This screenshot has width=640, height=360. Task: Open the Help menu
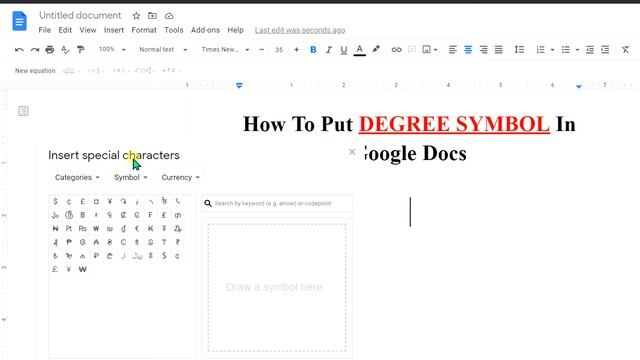tap(236, 30)
